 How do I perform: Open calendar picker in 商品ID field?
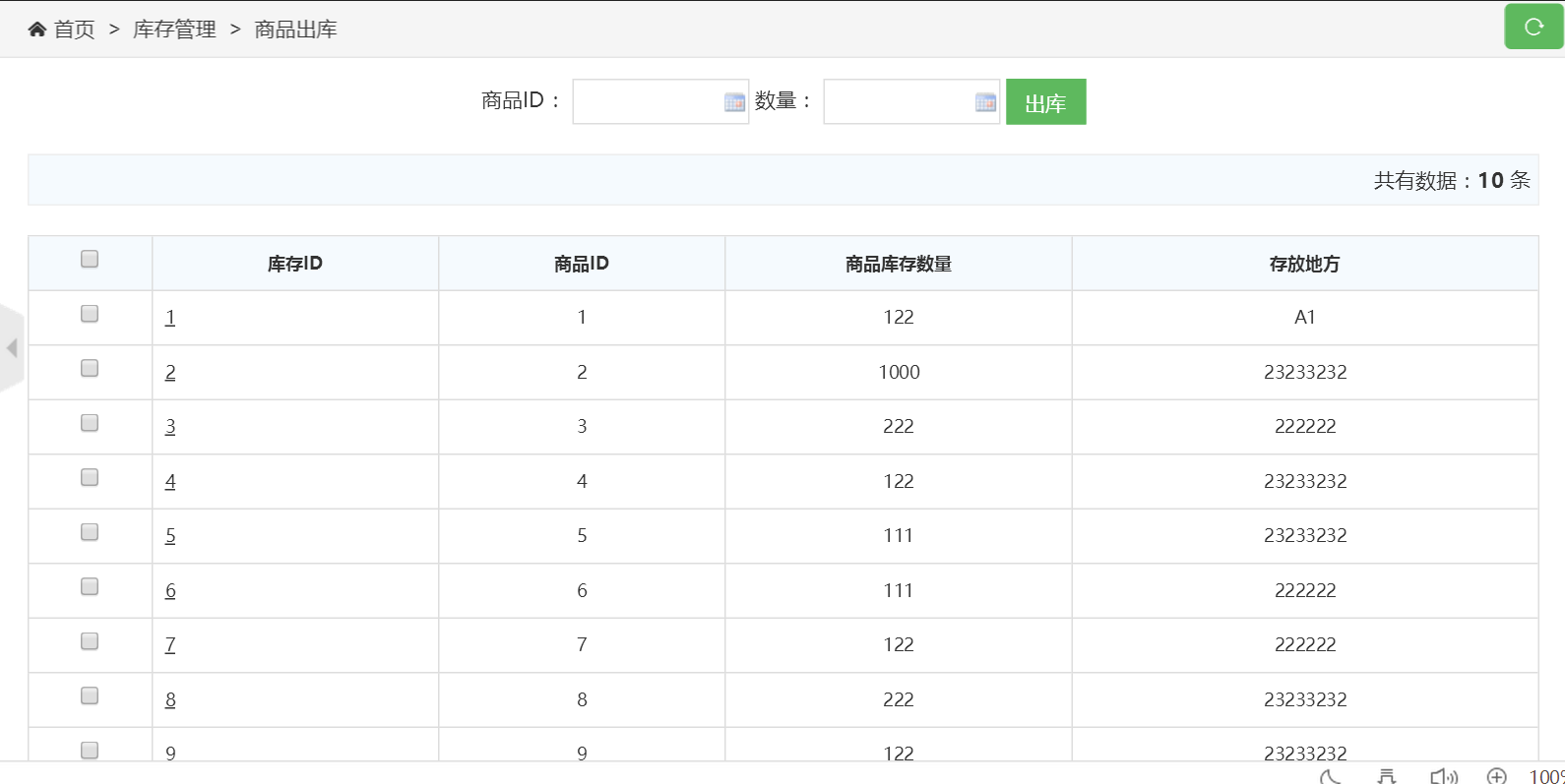(734, 102)
